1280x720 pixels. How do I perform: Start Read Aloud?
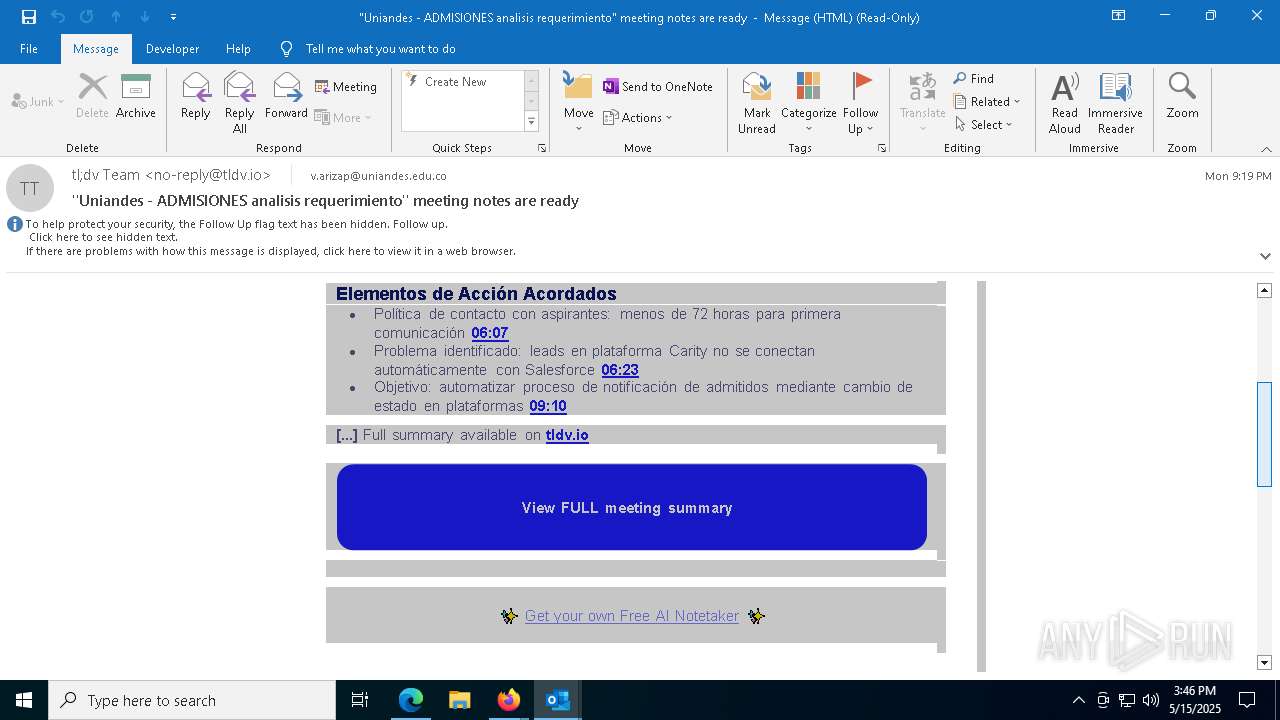click(1065, 103)
